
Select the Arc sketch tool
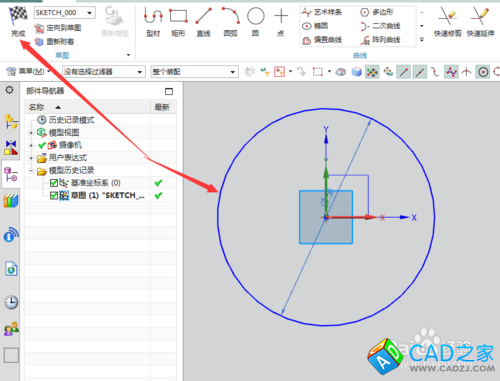click(x=231, y=16)
